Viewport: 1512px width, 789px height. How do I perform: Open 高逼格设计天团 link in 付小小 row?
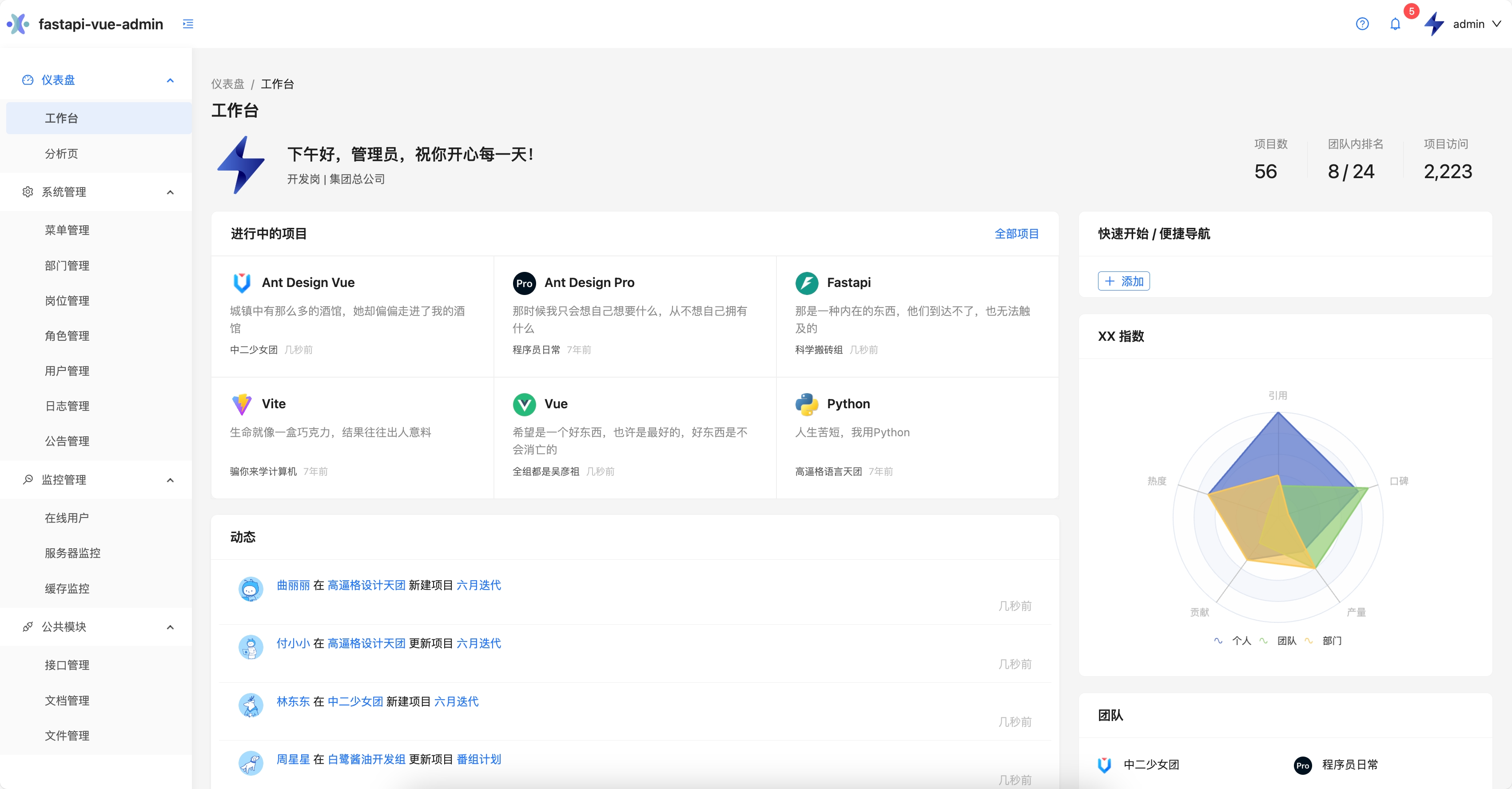click(366, 643)
